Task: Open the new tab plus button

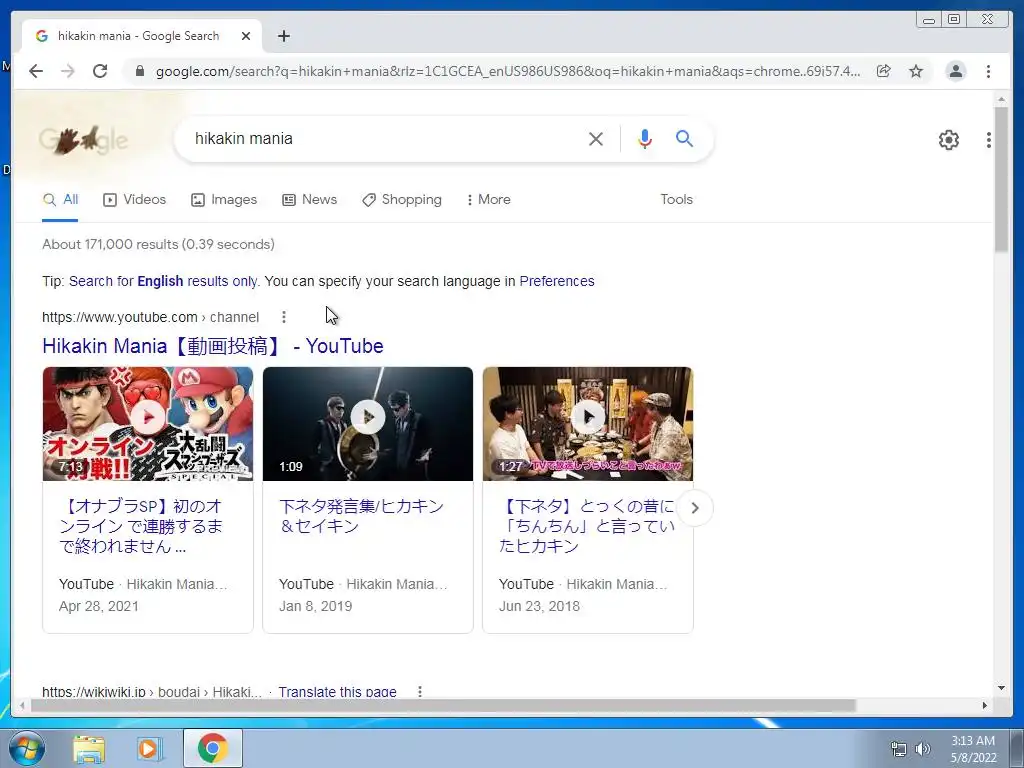Action: tap(283, 36)
